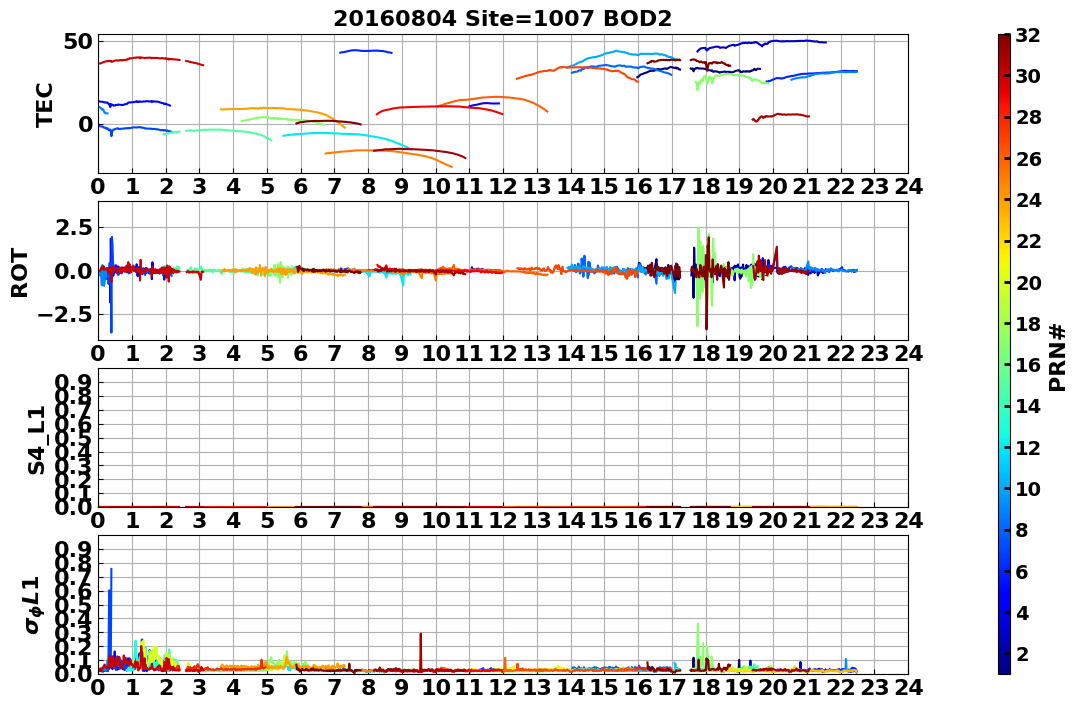This screenshot has width=1077, height=709.
Task: Click the S4_L1 y-axis label
Action: click(37, 440)
